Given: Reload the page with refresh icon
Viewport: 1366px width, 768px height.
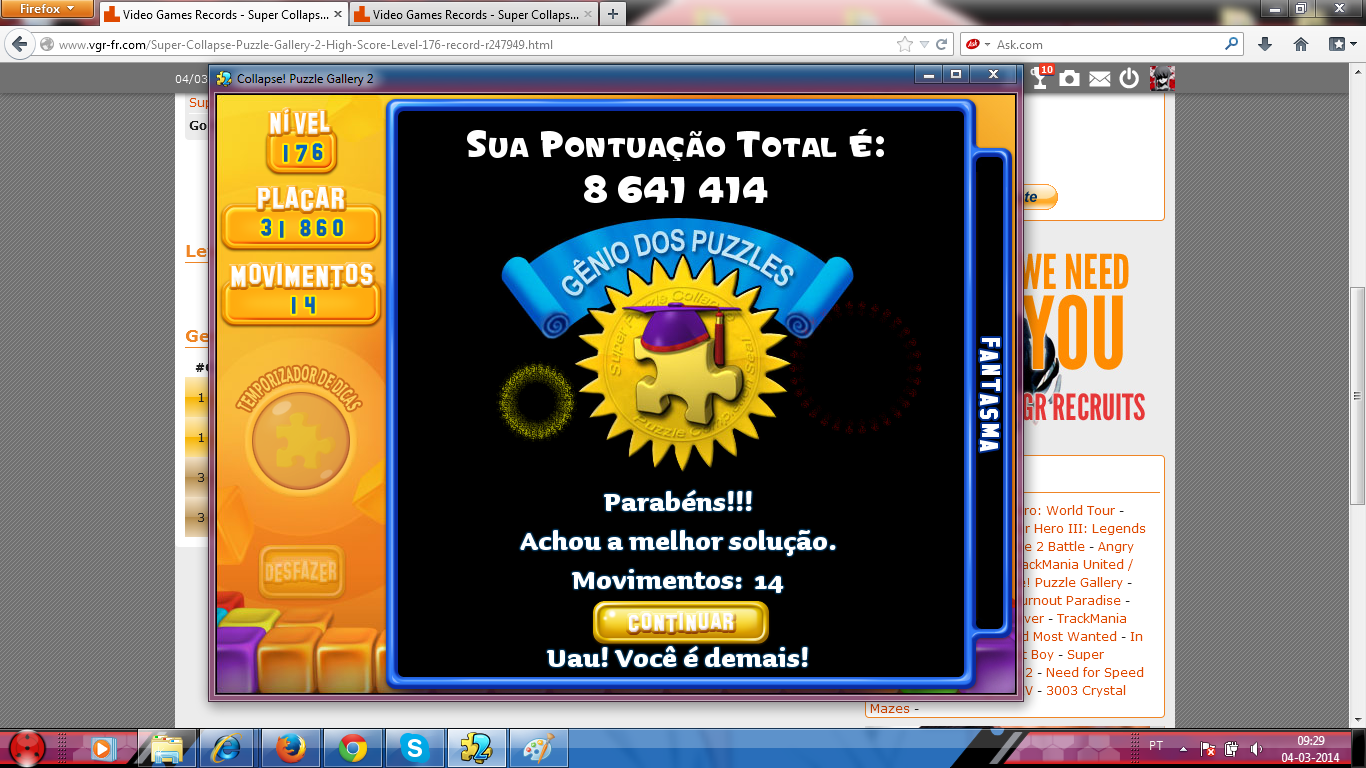Looking at the screenshot, I should click(x=942, y=44).
